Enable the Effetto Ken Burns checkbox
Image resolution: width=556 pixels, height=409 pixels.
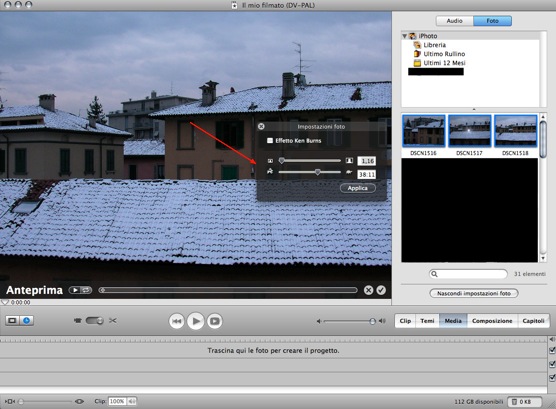[270, 140]
